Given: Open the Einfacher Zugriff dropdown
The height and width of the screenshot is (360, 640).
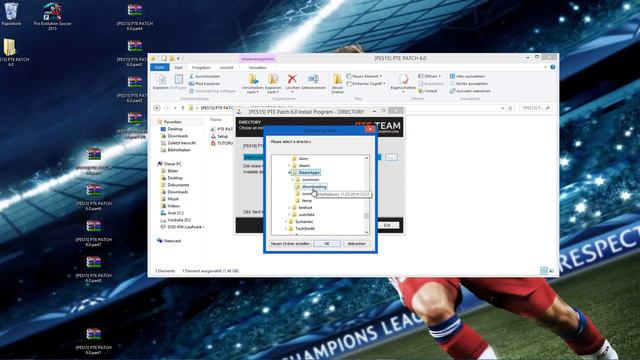Looking at the screenshot, I should pos(366,84).
